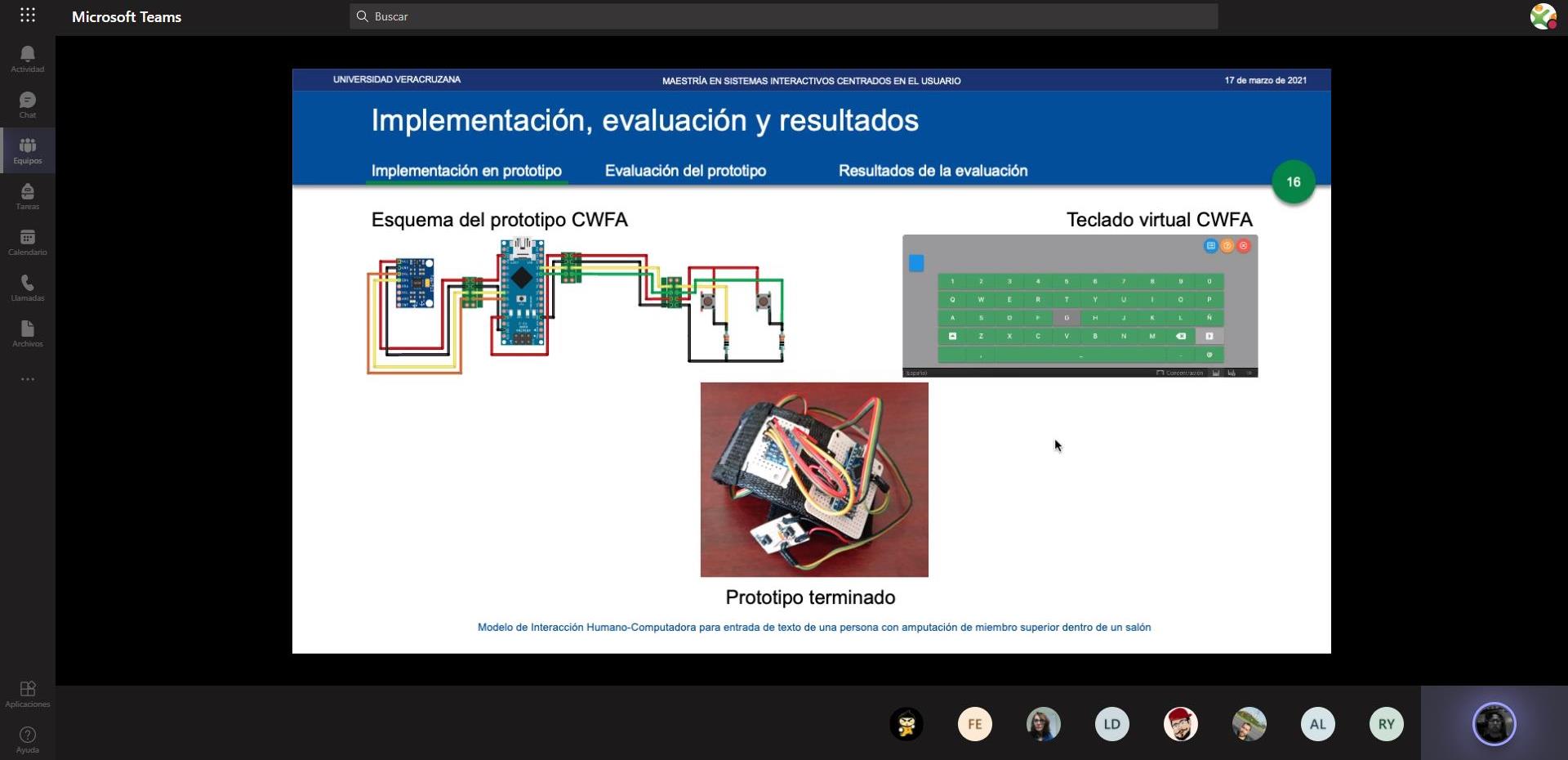Open Tareas in the sidebar
The image size is (1568, 760).
point(27,196)
